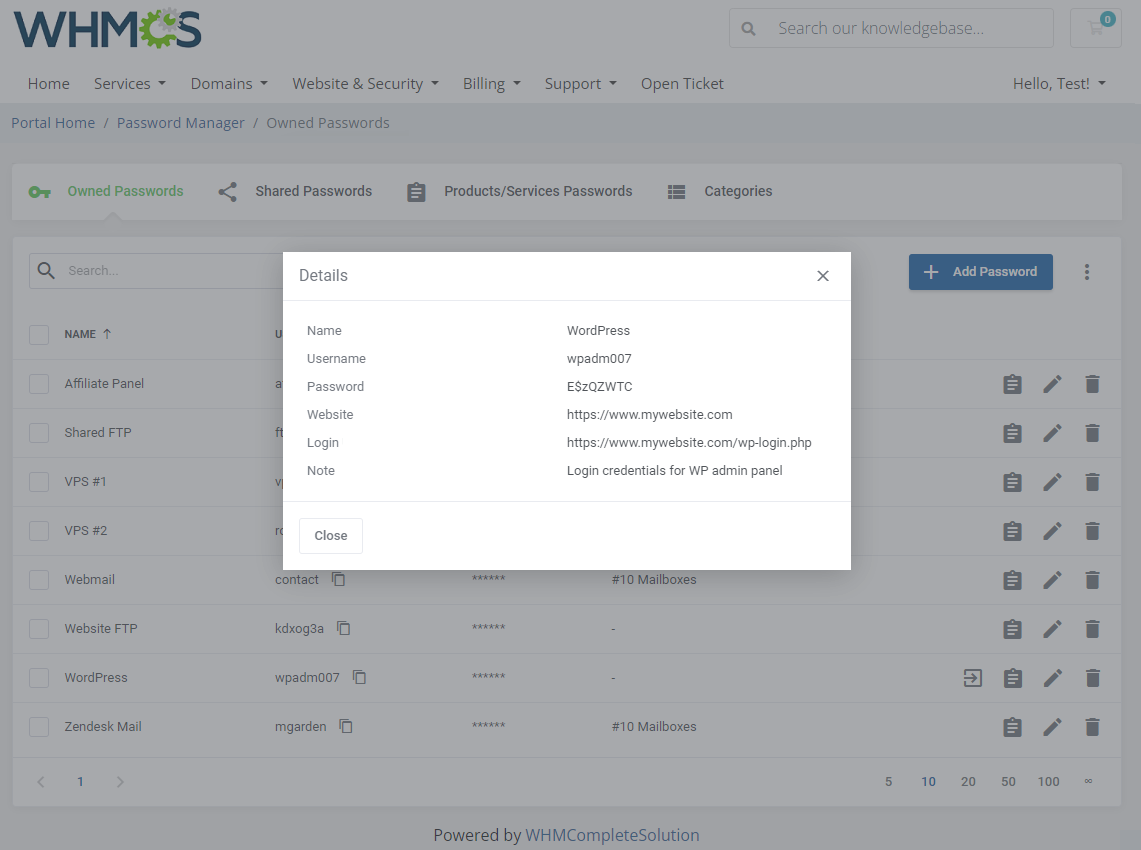This screenshot has width=1141, height=850.
Task: Switch to Categories tab
Action: coord(720,191)
